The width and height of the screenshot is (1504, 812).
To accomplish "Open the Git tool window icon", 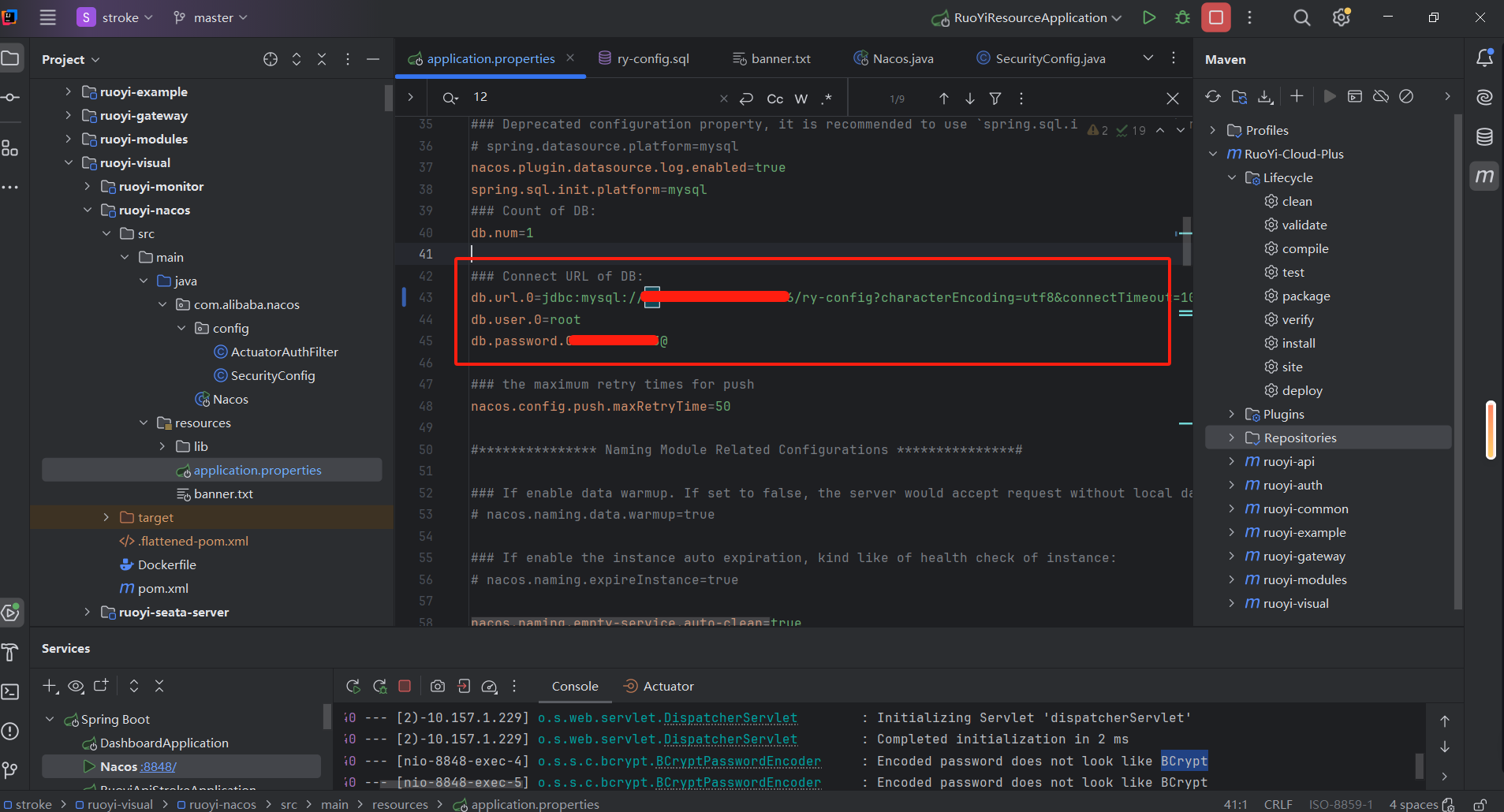I will pos(10,769).
